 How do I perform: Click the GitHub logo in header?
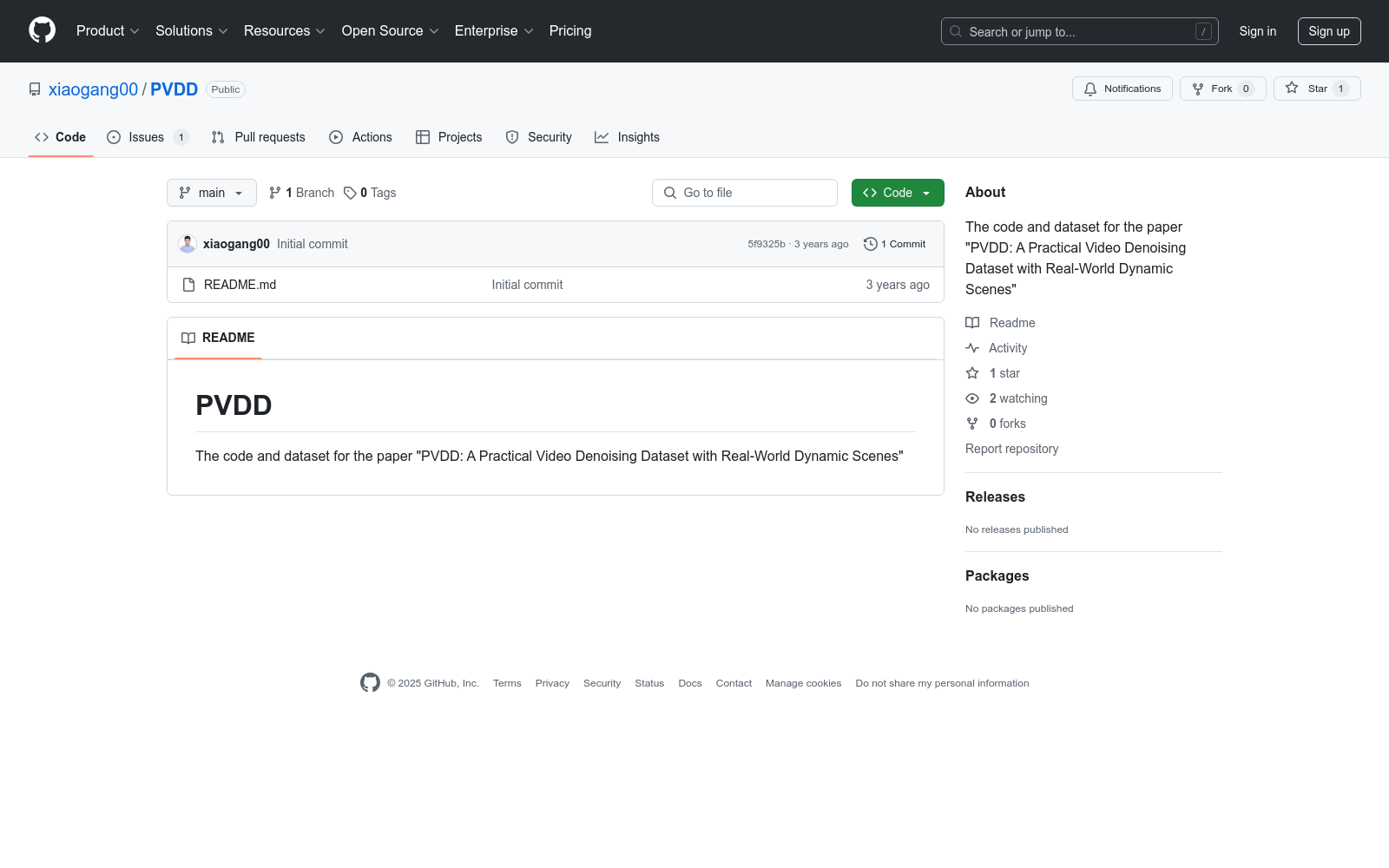[x=42, y=30]
